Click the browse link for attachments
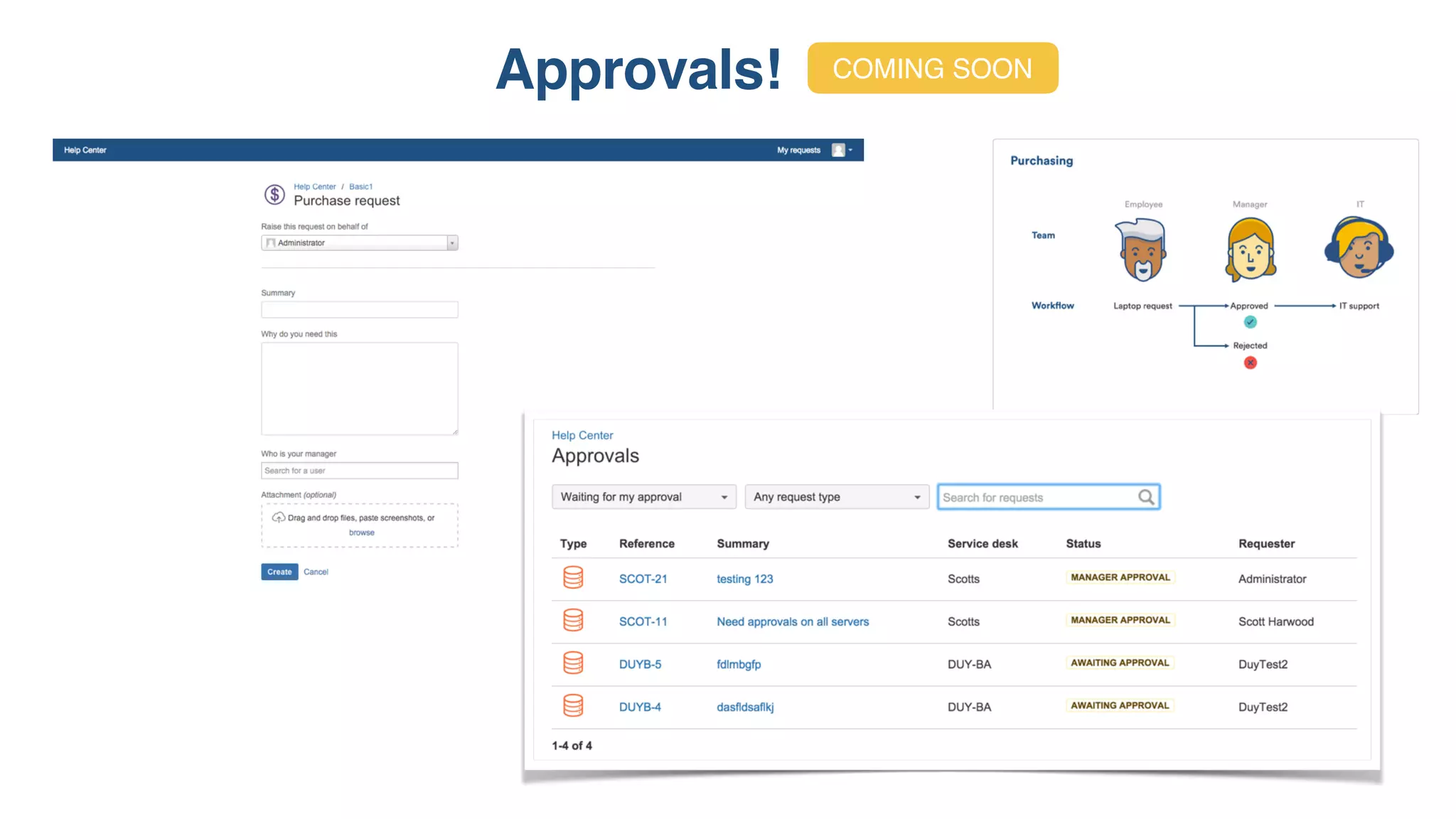Viewport: 1456px width, 819px height. (361, 532)
